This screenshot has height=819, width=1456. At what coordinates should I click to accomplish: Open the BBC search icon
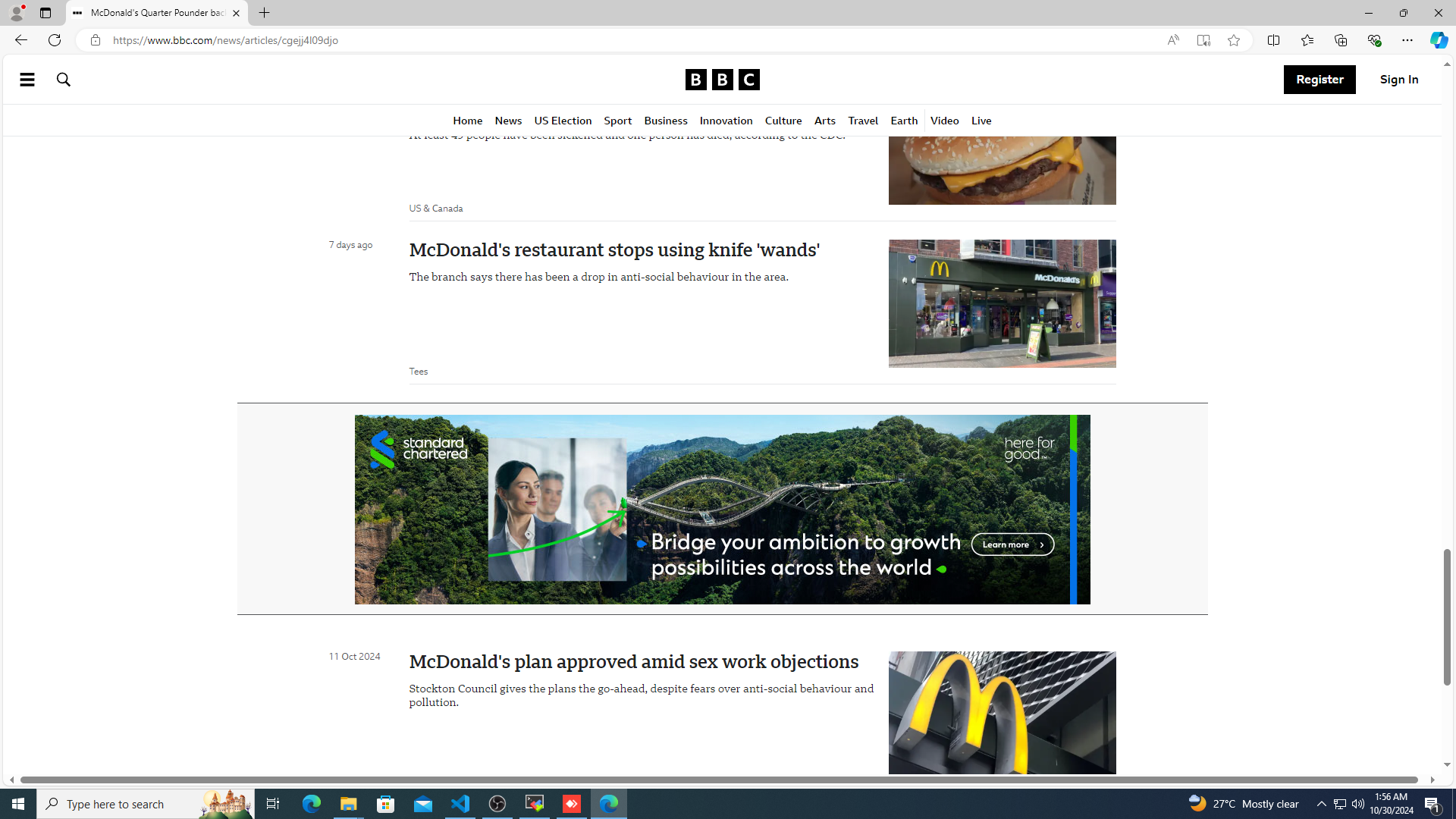(64, 80)
